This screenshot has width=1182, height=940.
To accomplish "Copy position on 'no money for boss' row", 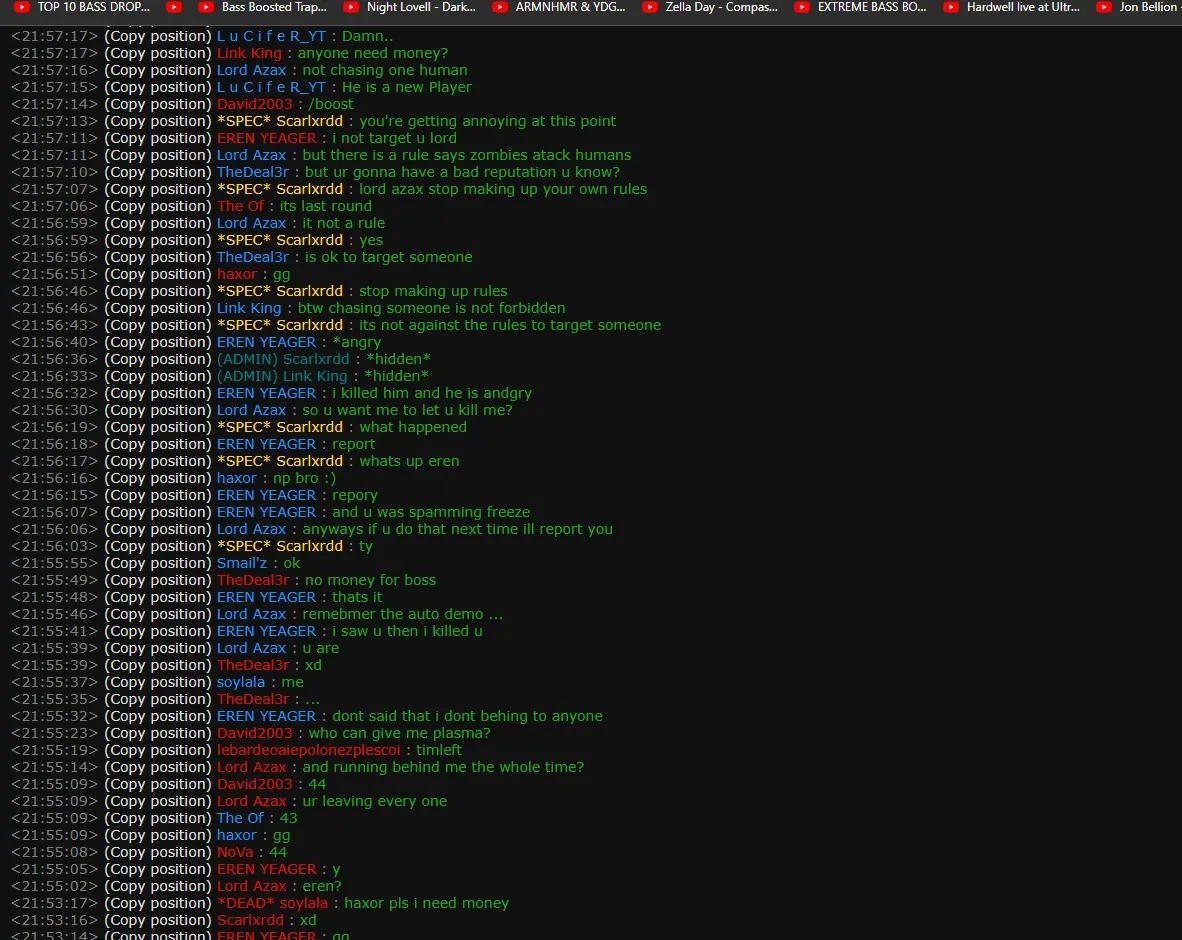I will pyautogui.click(x=158, y=580).
